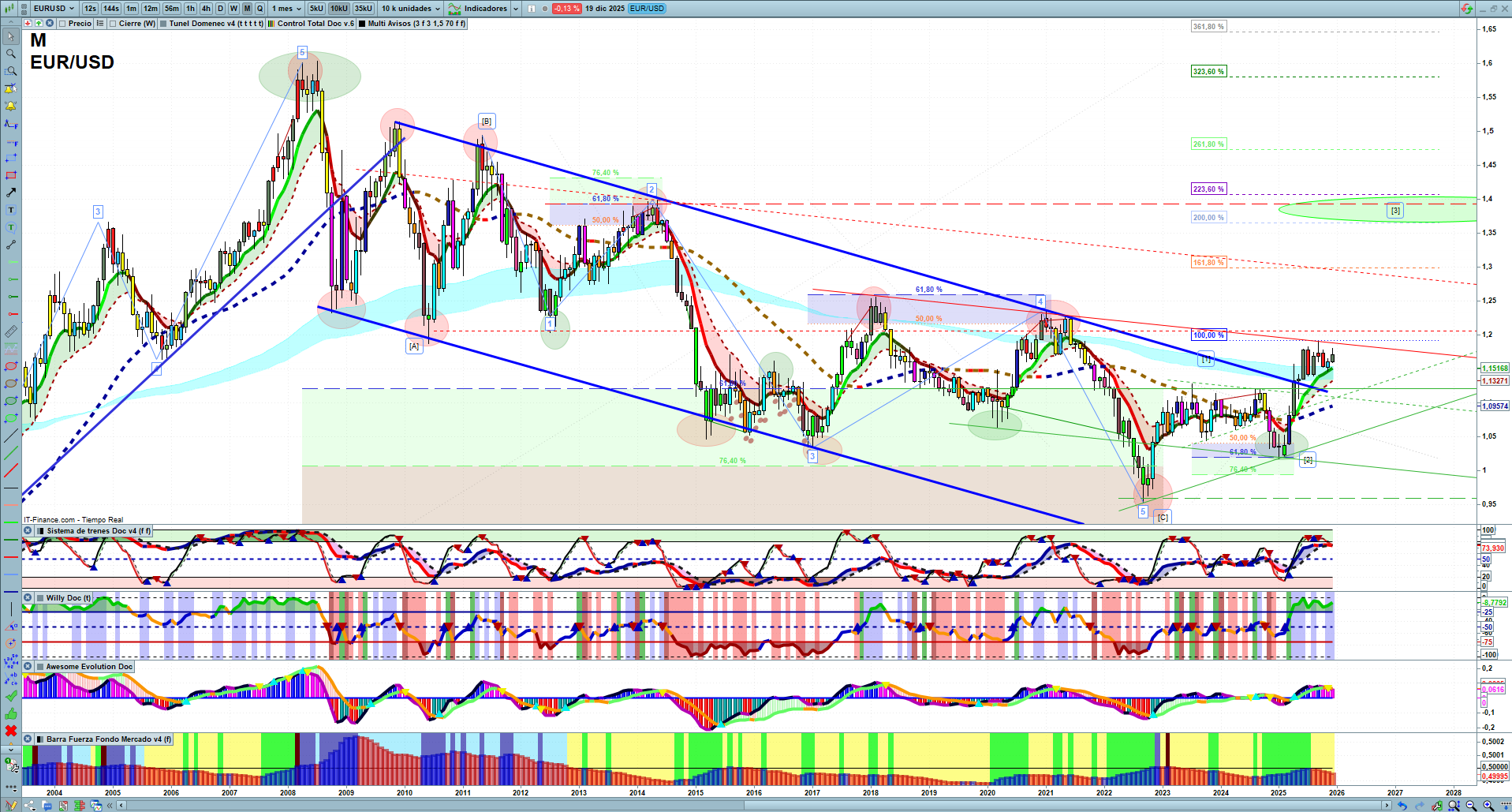1512x812 pixels.
Task: Open the yellow alert bell tool
Action: tap(10, 106)
